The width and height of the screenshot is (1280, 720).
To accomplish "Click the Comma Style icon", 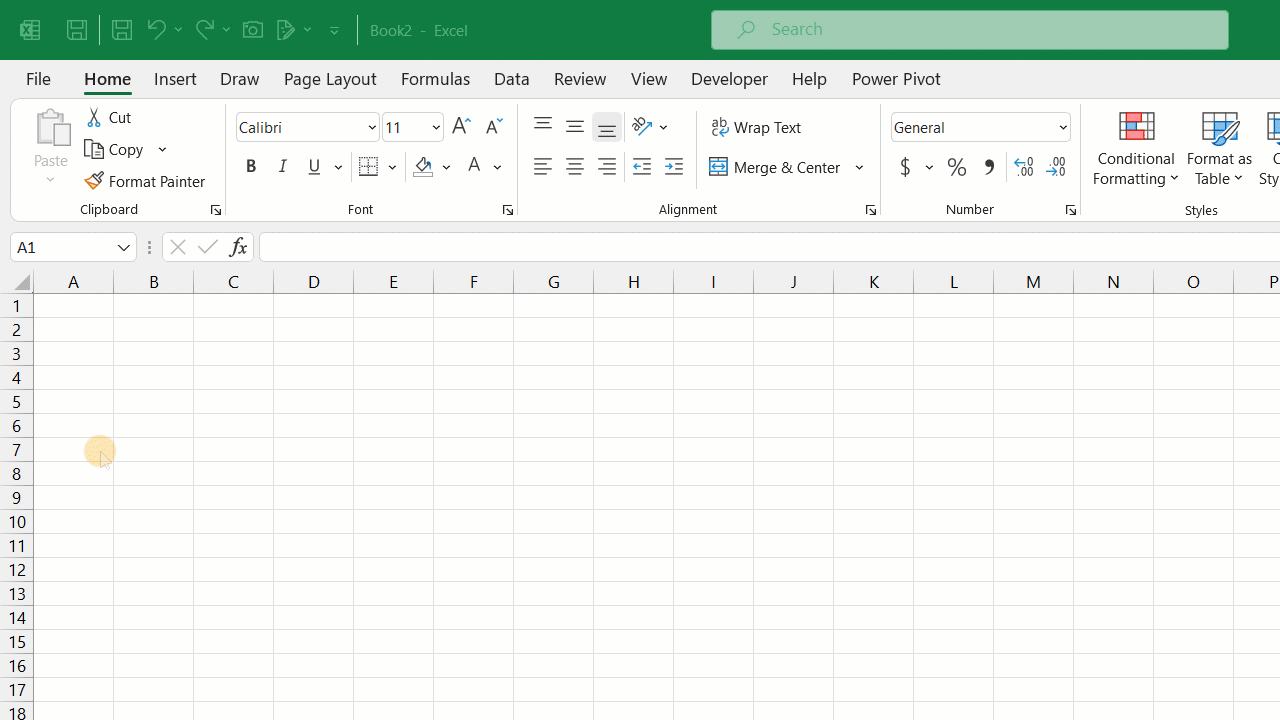I will (988, 167).
